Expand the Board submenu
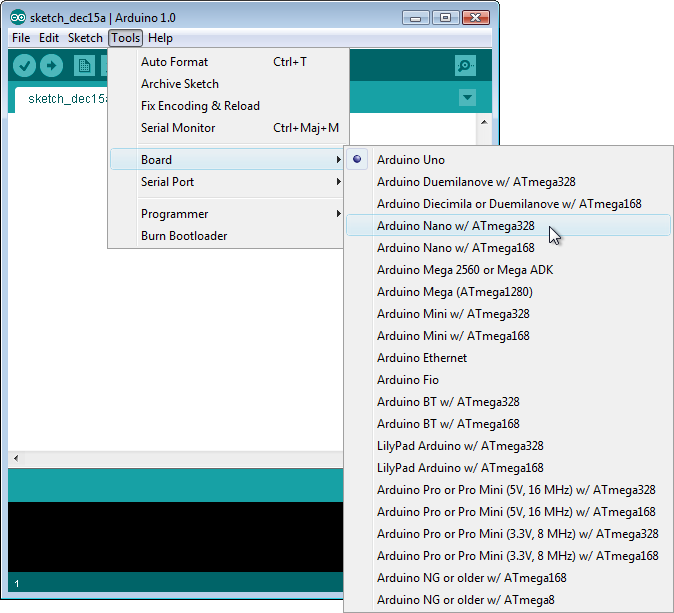Screen dimensions: 674x613 click(x=227, y=159)
